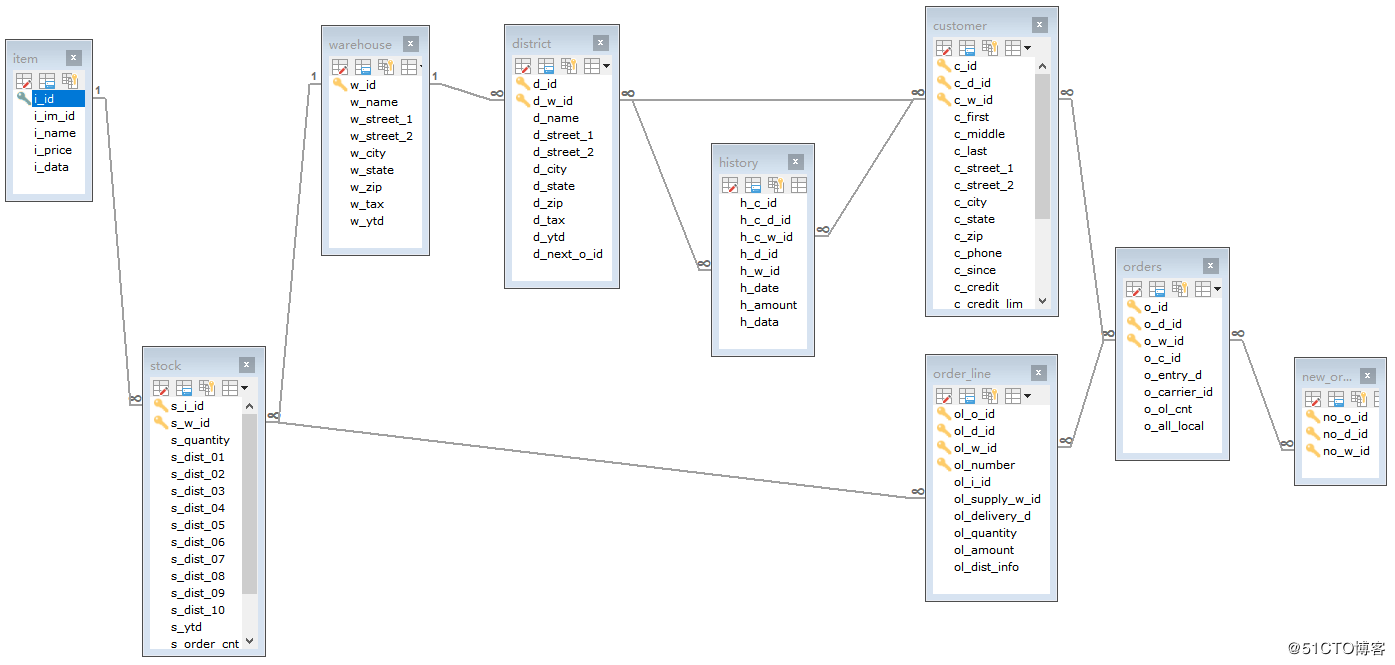
Task: Open the grid dropdown in stock table
Action: pyautogui.click(x=244, y=388)
